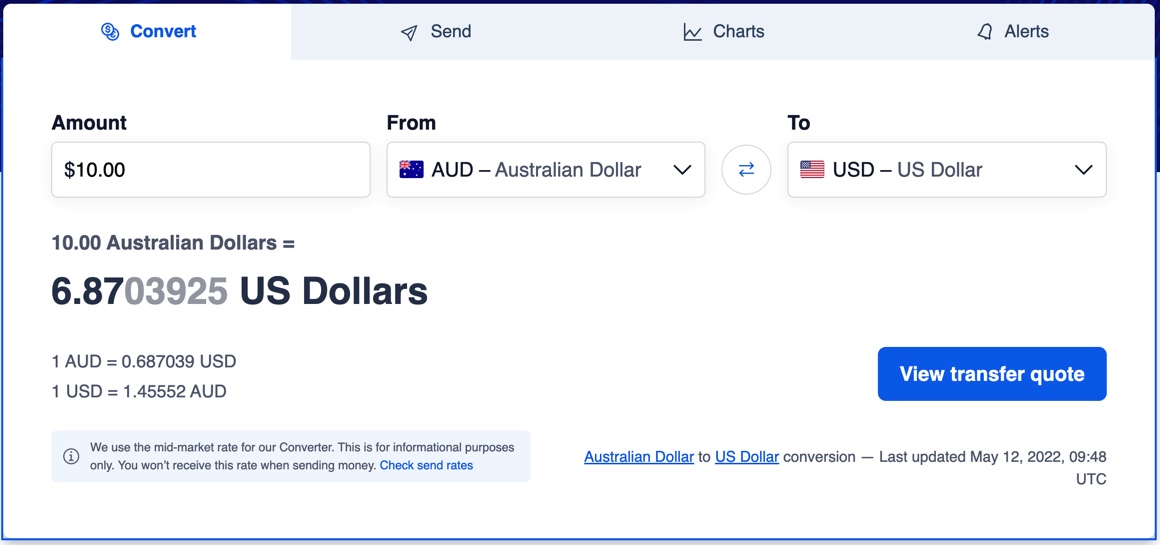Follow the US Dollar link

coord(747,457)
